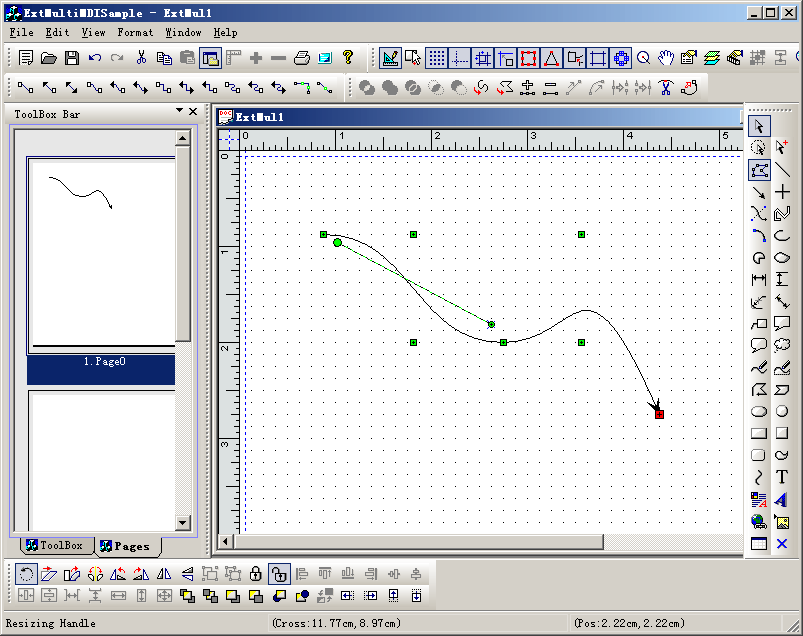Toggle the red square with handles button

pos(529,58)
